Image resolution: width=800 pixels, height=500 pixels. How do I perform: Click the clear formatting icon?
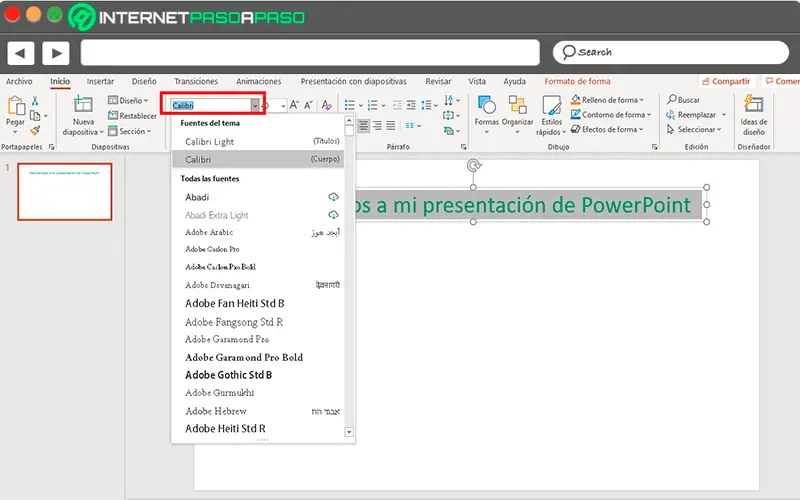(326, 105)
